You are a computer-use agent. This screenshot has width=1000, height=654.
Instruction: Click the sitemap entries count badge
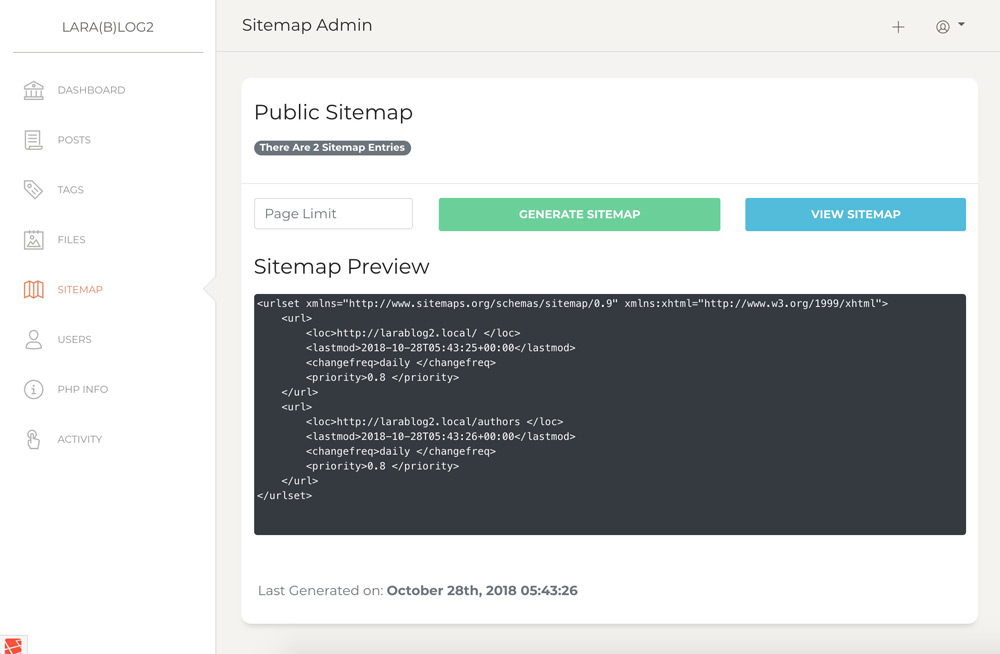coord(333,147)
